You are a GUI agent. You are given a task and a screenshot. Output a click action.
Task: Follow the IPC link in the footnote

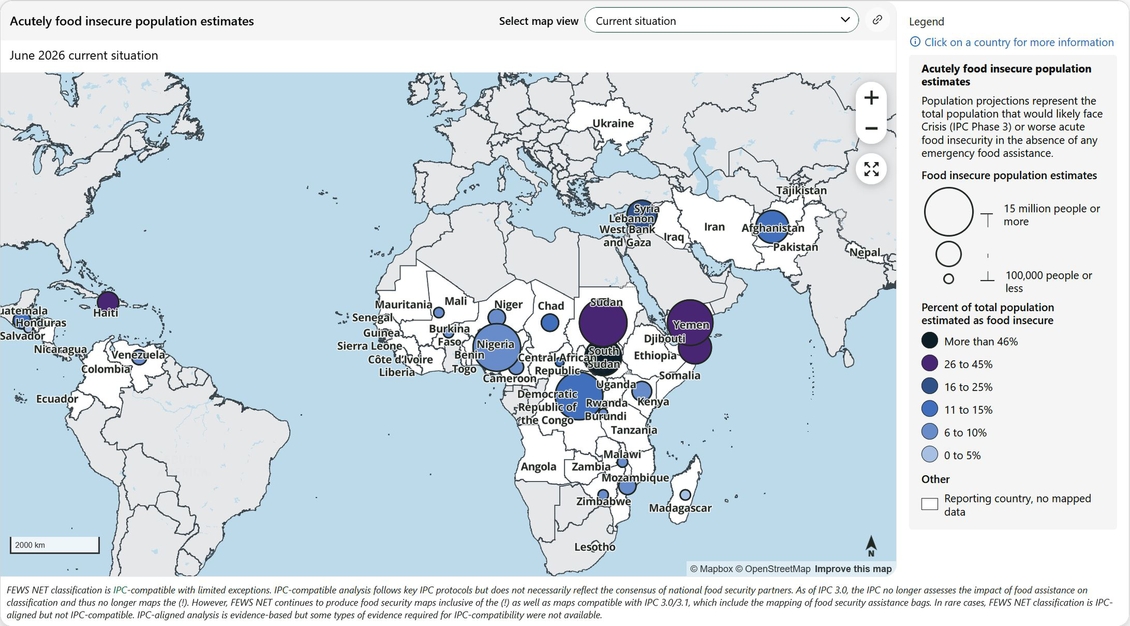point(120,590)
